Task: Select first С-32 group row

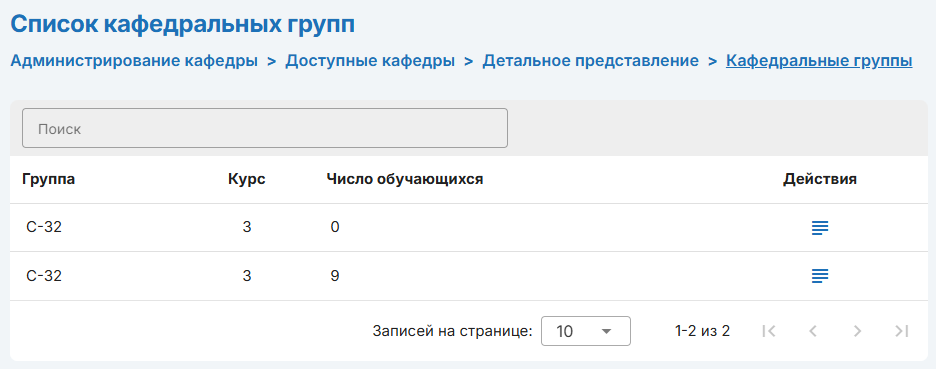Action: [x=469, y=227]
